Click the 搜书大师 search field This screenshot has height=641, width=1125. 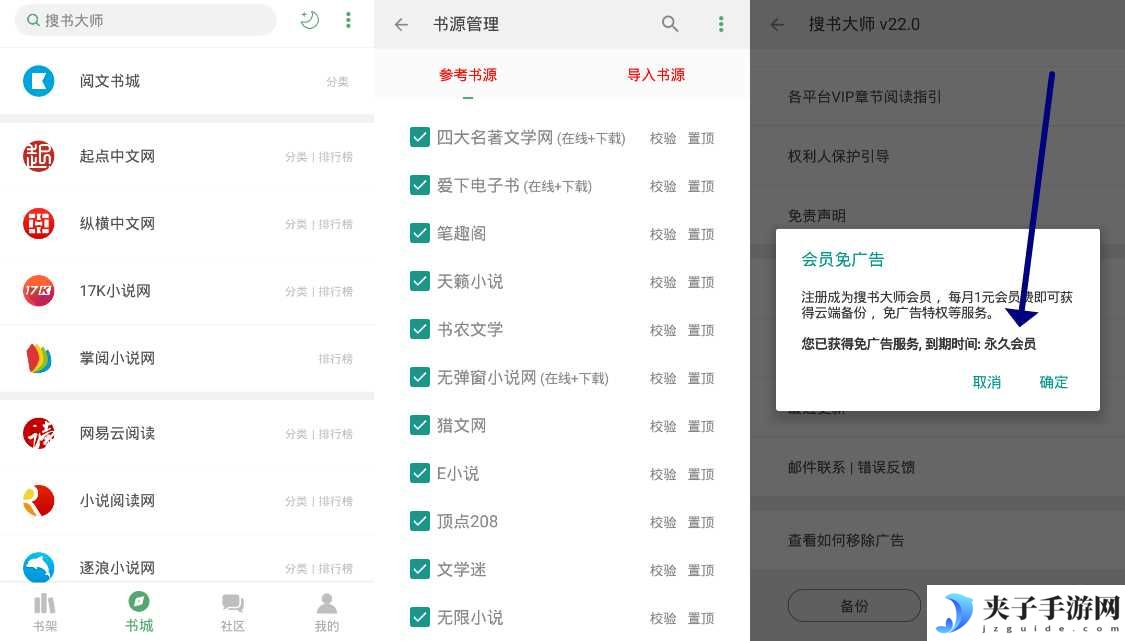tap(146, 20)
